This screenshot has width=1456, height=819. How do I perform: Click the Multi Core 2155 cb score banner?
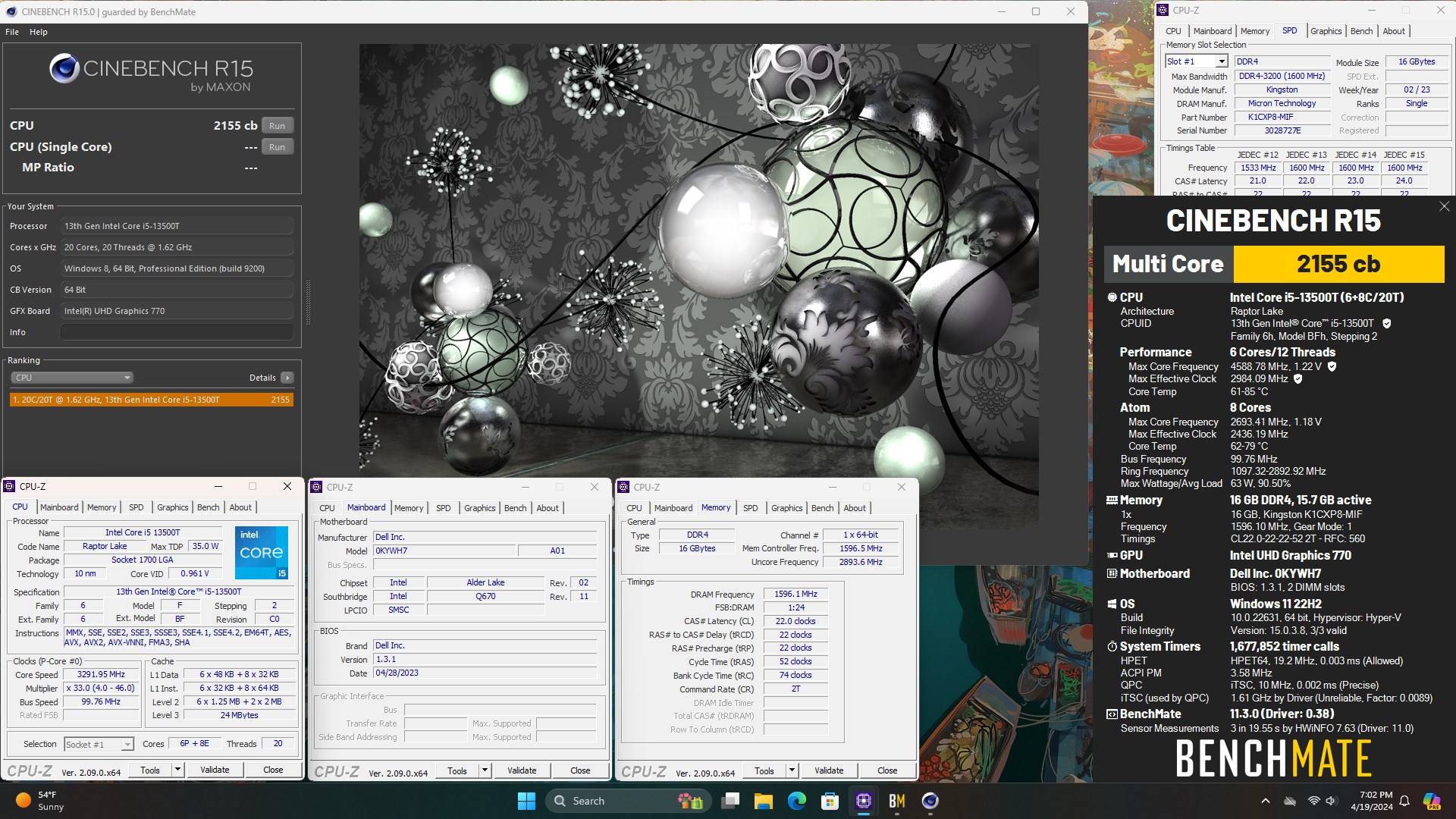1274,264
